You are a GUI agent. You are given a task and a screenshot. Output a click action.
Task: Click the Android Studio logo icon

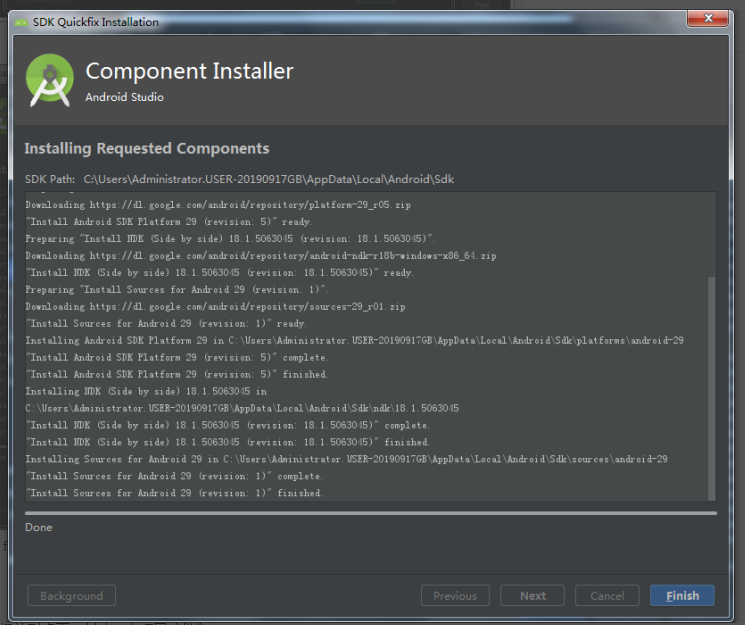coord(49,80)
